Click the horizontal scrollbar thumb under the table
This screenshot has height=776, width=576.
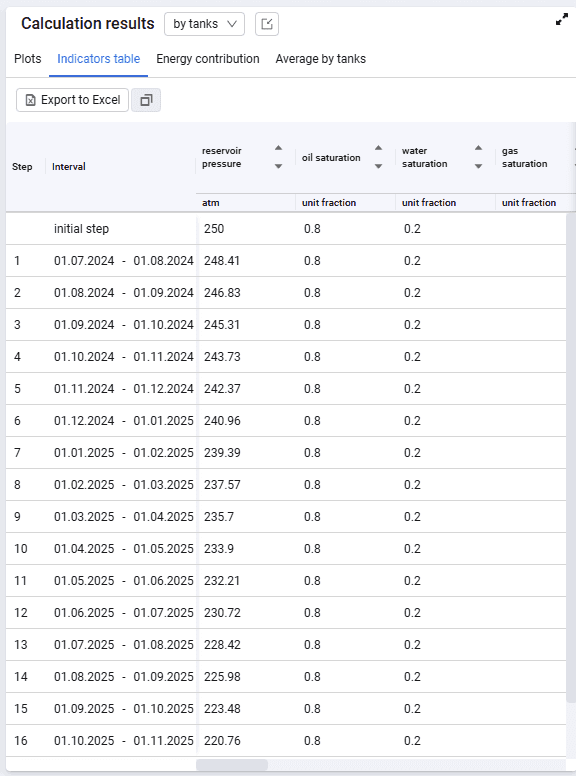click(232, 765)
